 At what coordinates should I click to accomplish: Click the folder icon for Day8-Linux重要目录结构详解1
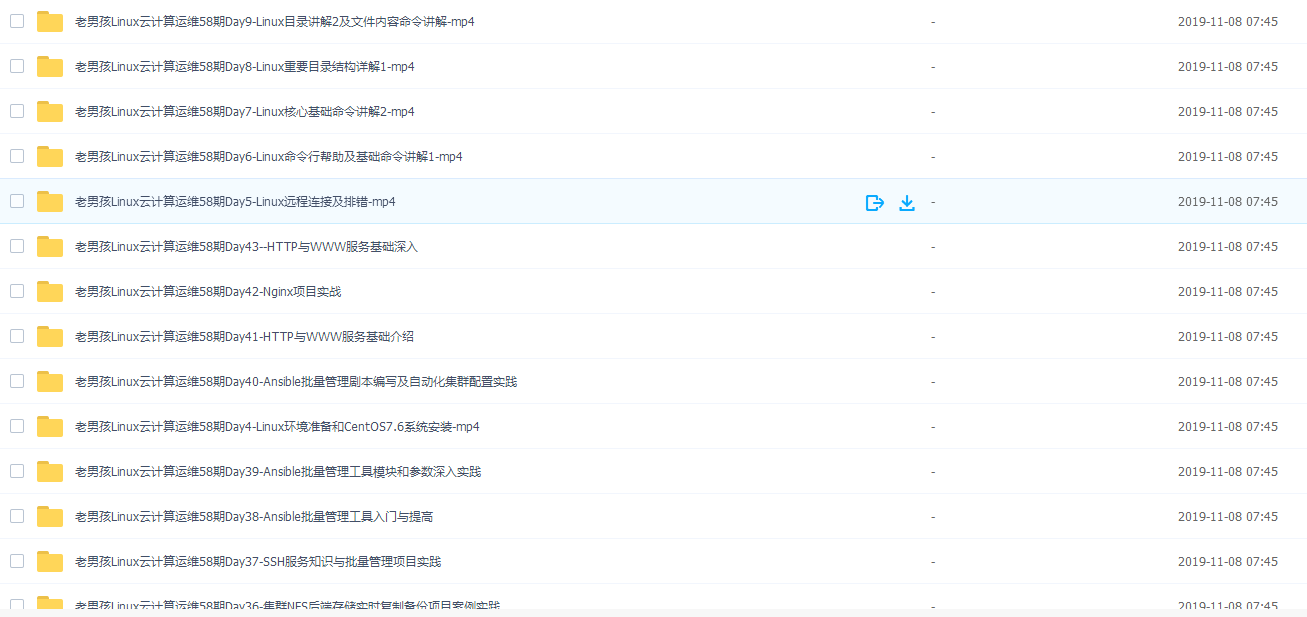click(50, 66)
